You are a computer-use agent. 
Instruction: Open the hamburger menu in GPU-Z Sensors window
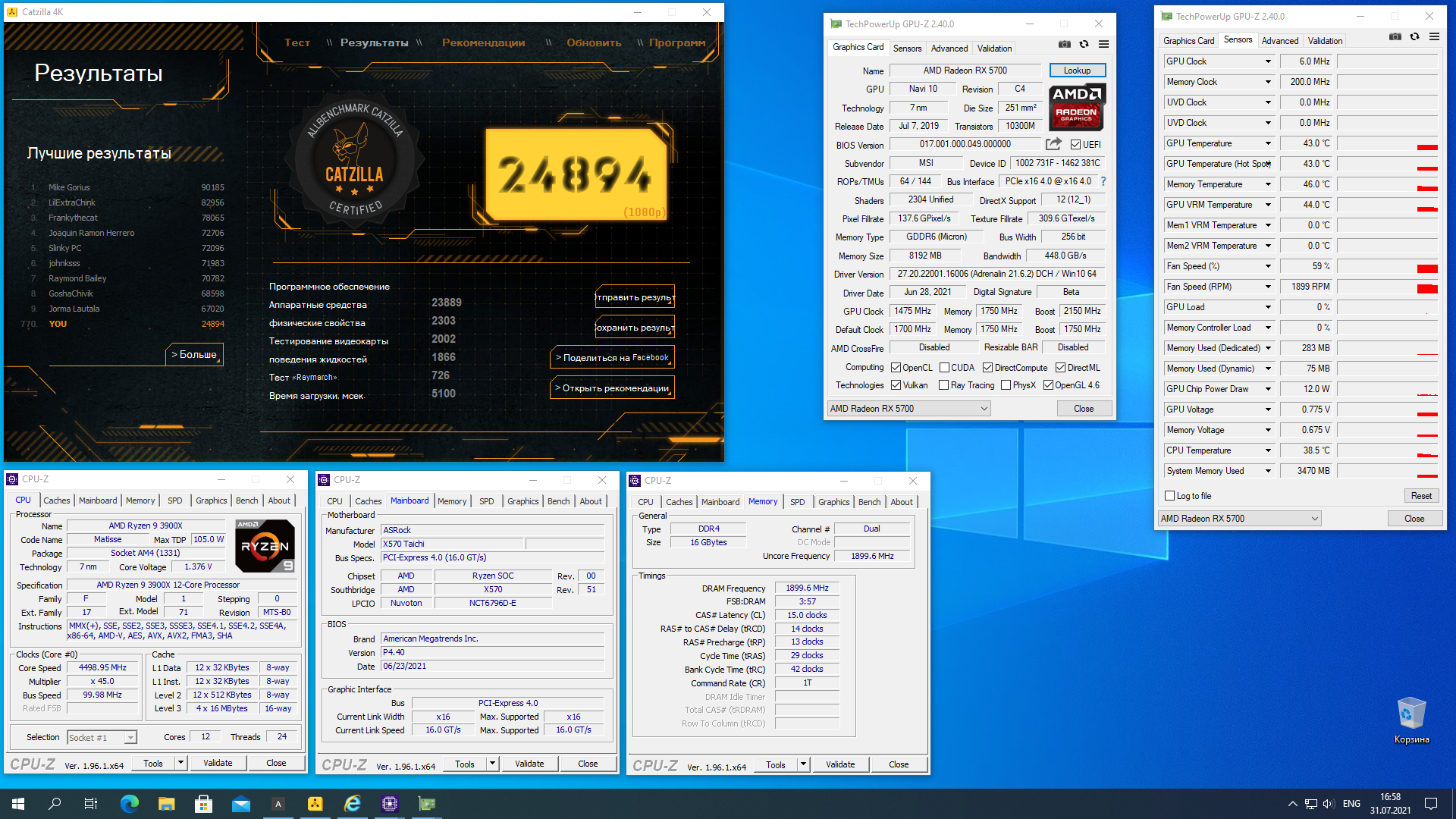point(1434,36)
